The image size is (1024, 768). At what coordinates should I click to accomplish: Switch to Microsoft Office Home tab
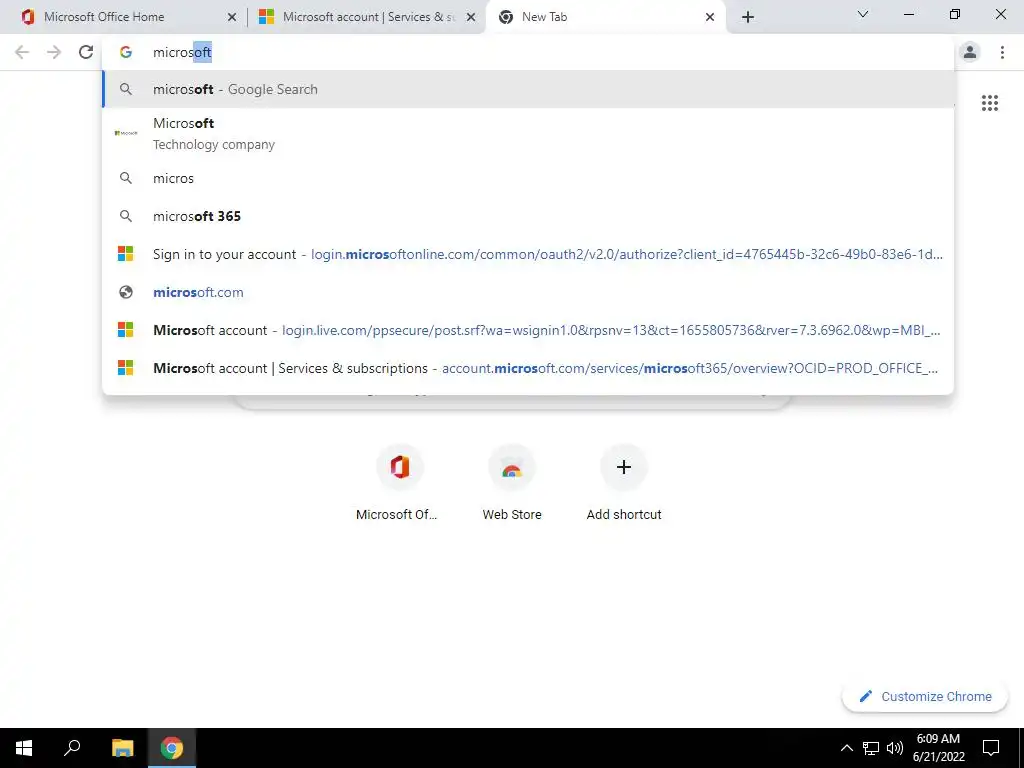tap(124, 17)
